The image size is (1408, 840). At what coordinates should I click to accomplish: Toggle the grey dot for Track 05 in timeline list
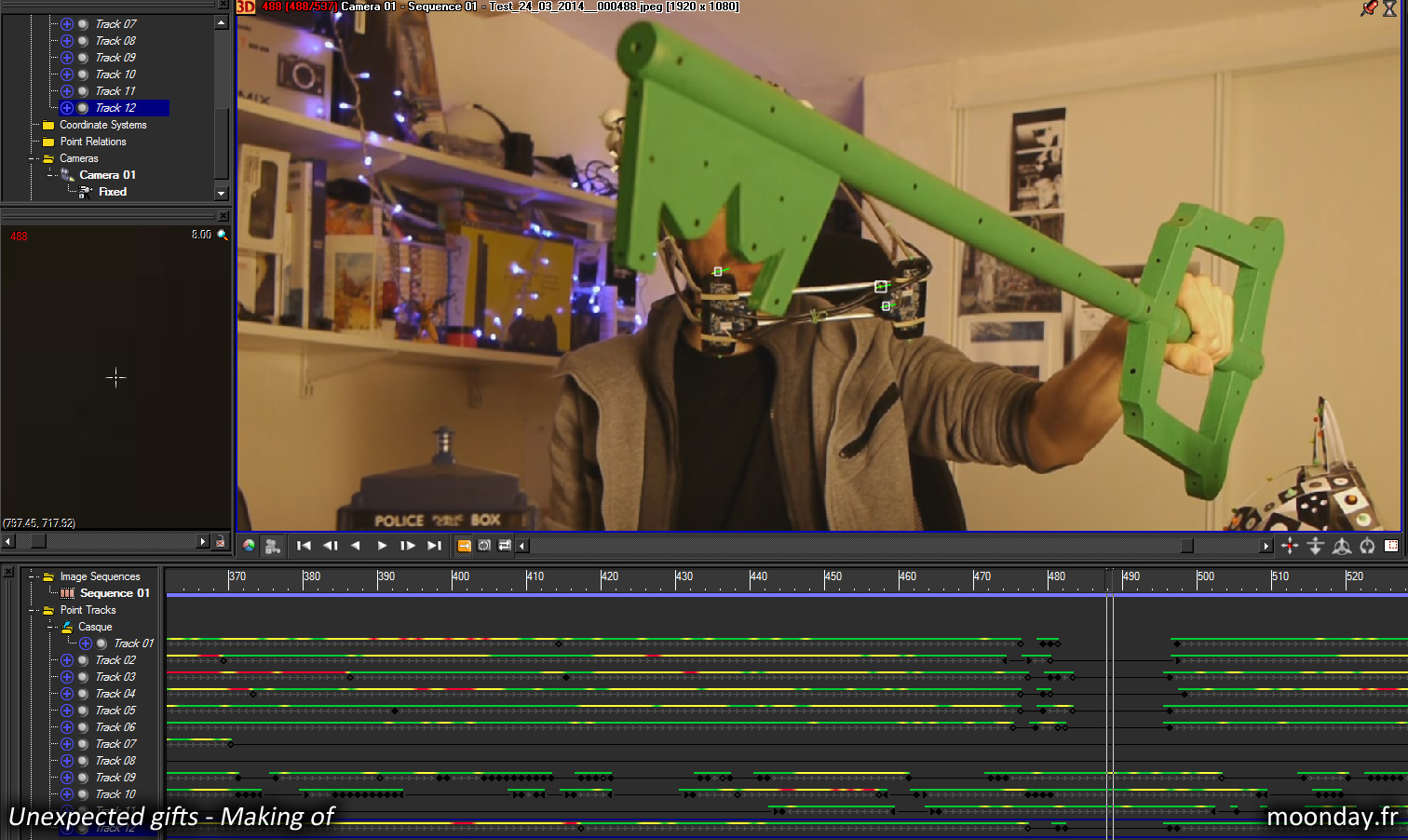click(x=83, y=711)
